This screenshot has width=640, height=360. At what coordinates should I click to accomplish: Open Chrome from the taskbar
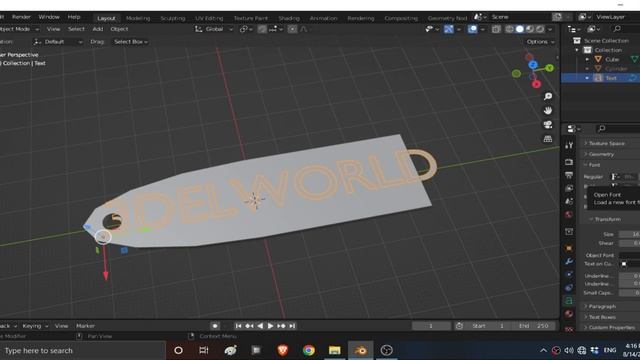(309, 350)
